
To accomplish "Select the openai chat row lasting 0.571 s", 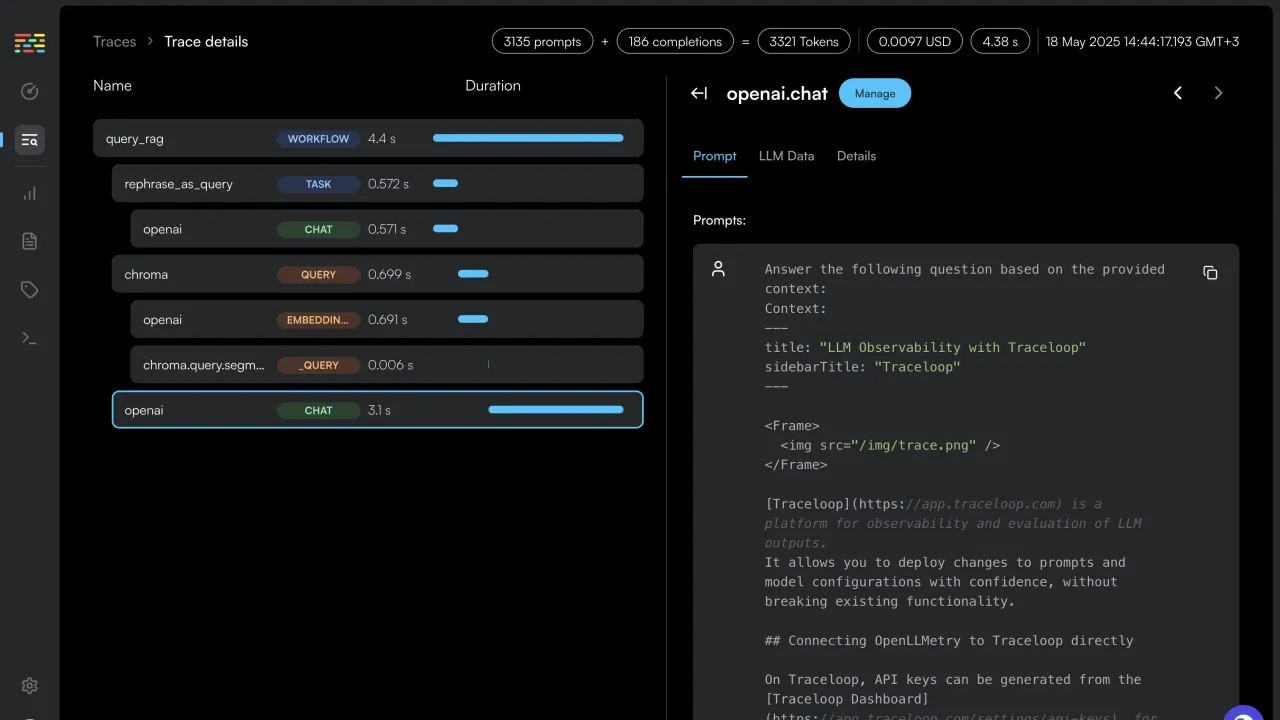I will coord(387,229).
